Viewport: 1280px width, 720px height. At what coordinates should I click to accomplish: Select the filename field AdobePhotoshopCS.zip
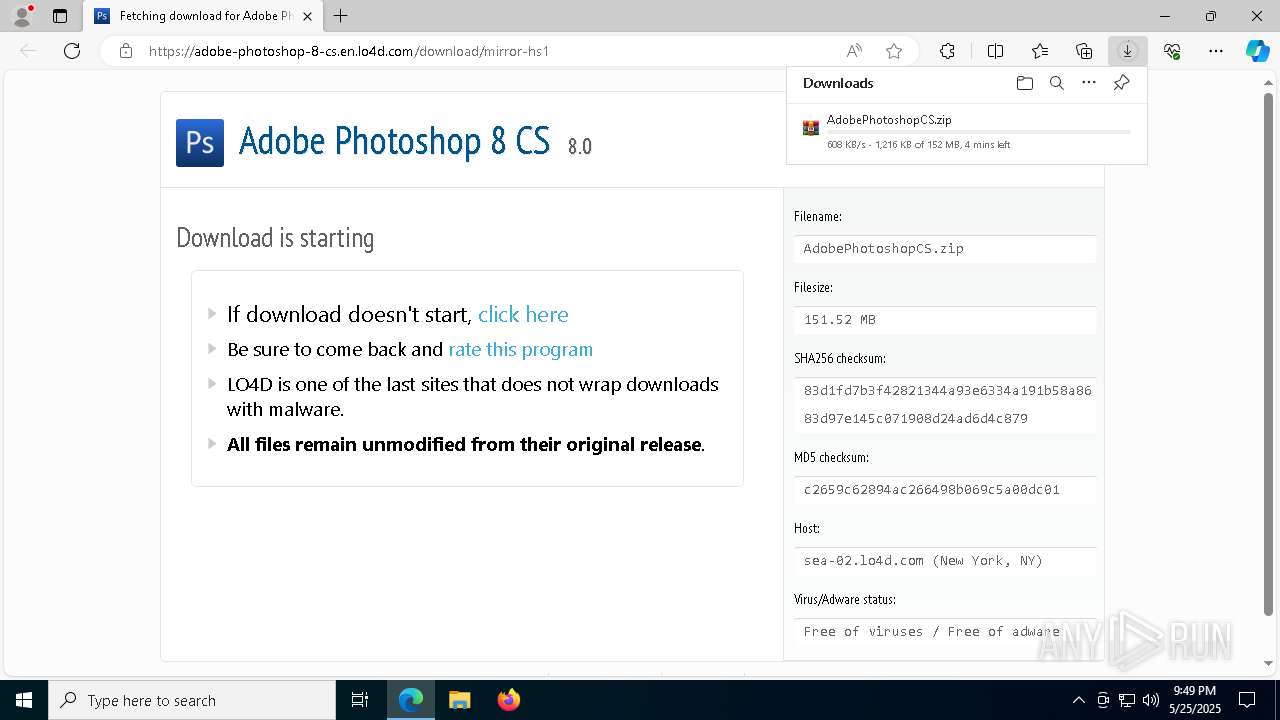[945, 249]
